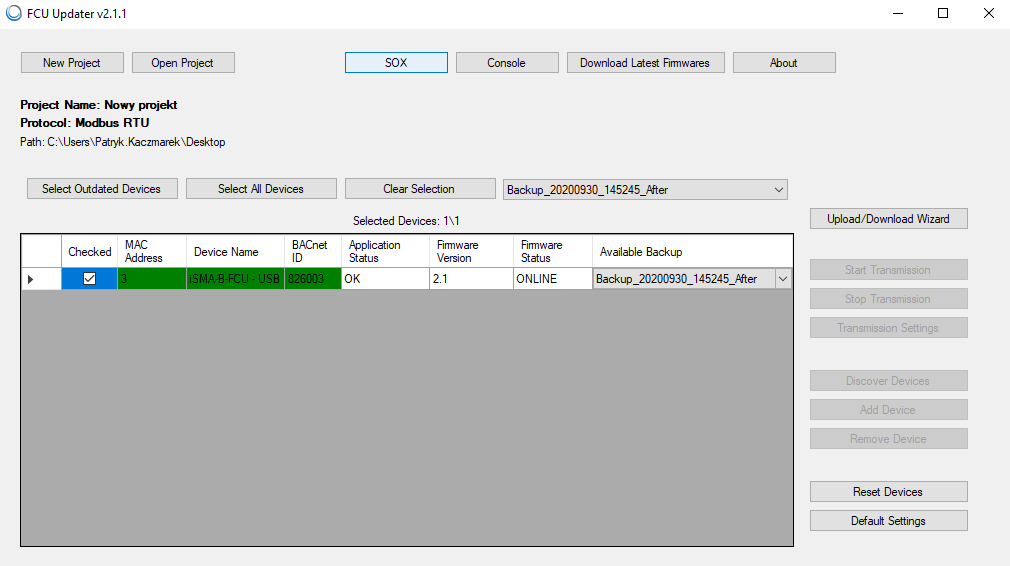
Task: Click the FCU Updater app icon in title bar
Action: (x=13, y=14)
